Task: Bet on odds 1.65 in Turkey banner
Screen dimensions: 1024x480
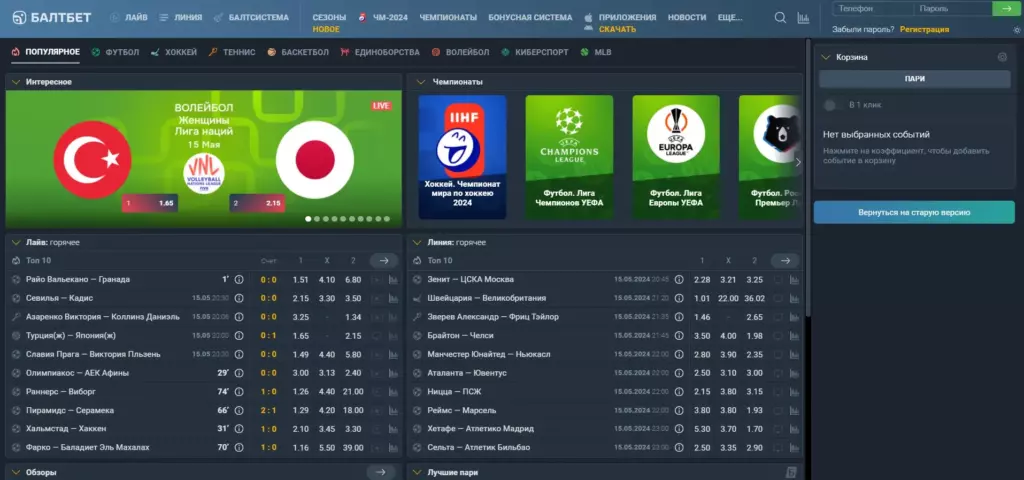Action: 150,203
